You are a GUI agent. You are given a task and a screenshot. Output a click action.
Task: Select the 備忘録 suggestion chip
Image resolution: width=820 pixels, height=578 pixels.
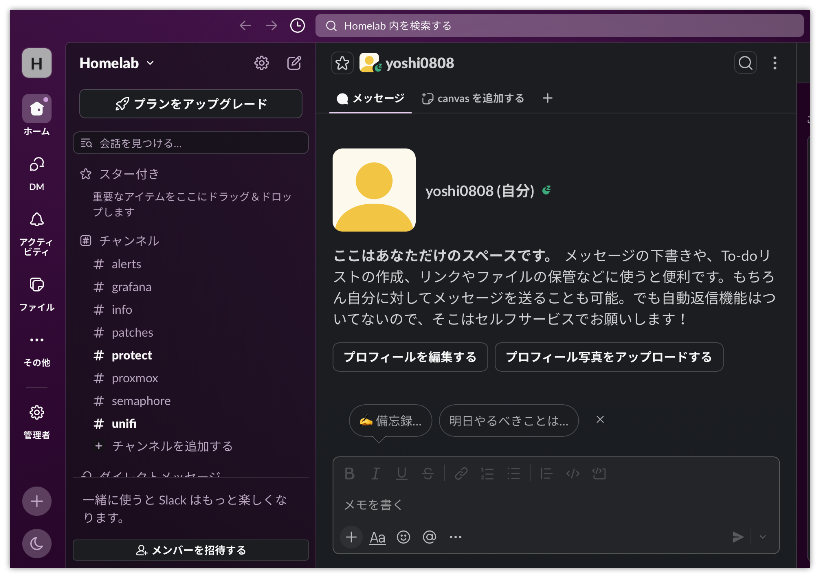click(x=391, y=421)
